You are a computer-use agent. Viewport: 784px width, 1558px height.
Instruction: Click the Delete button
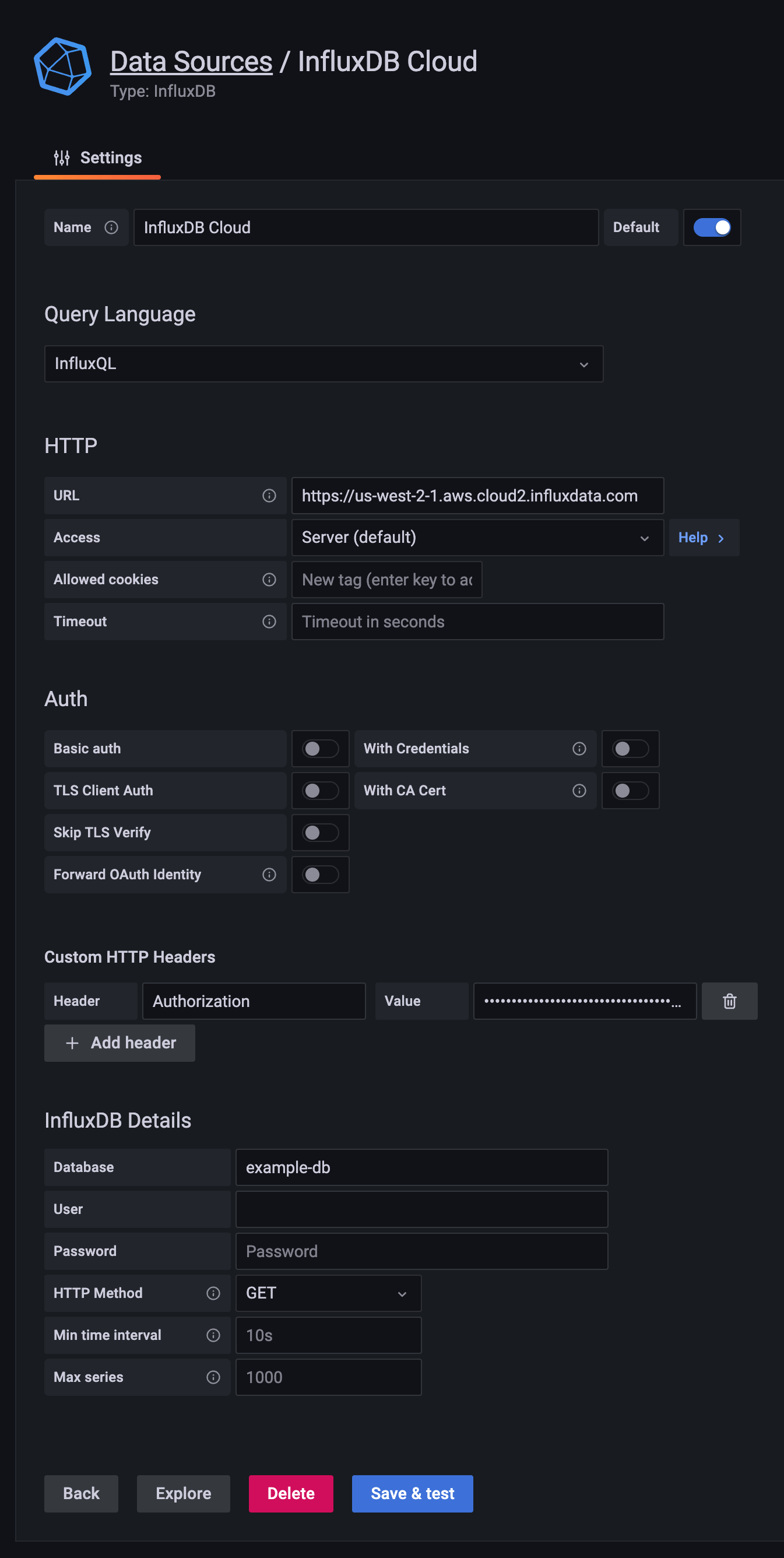(291, 1493)
